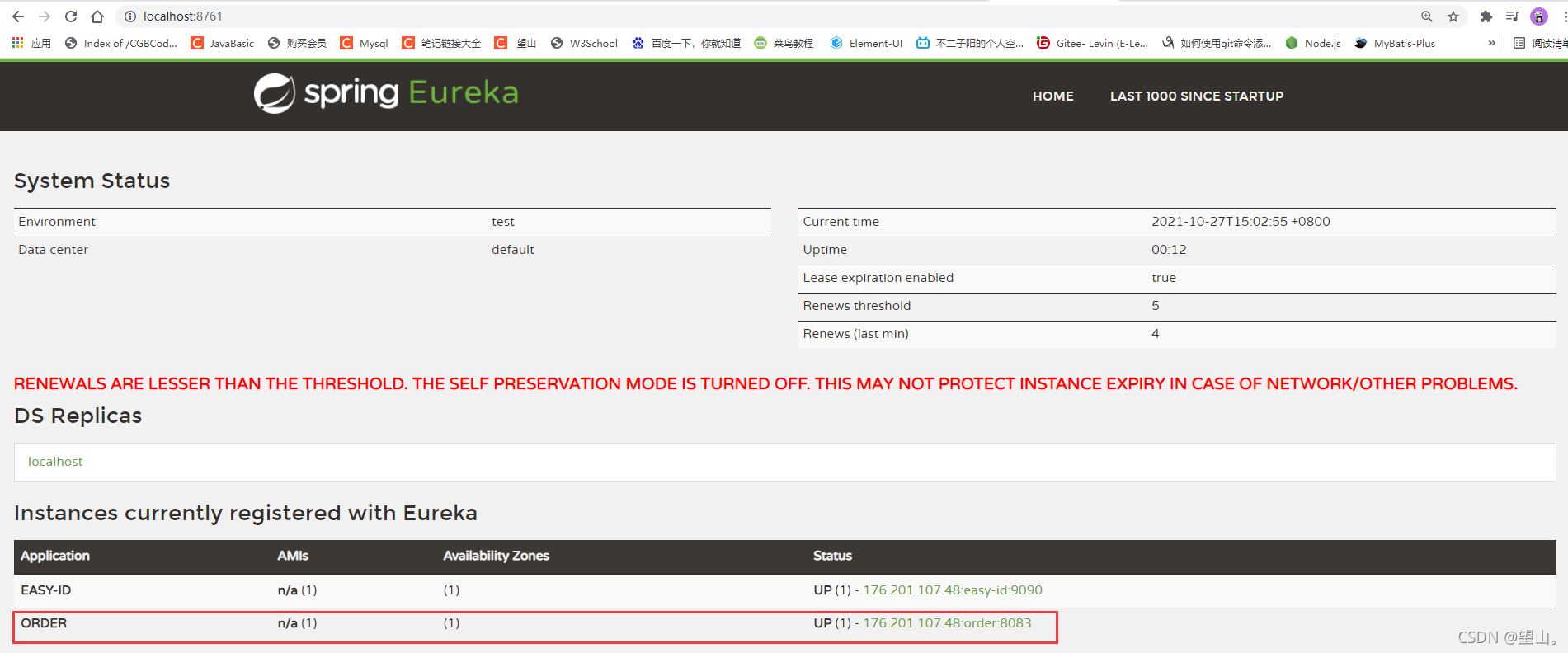Open browser home page icon
The height and width of the screenshot is (653, 1568).
[97, 16]
